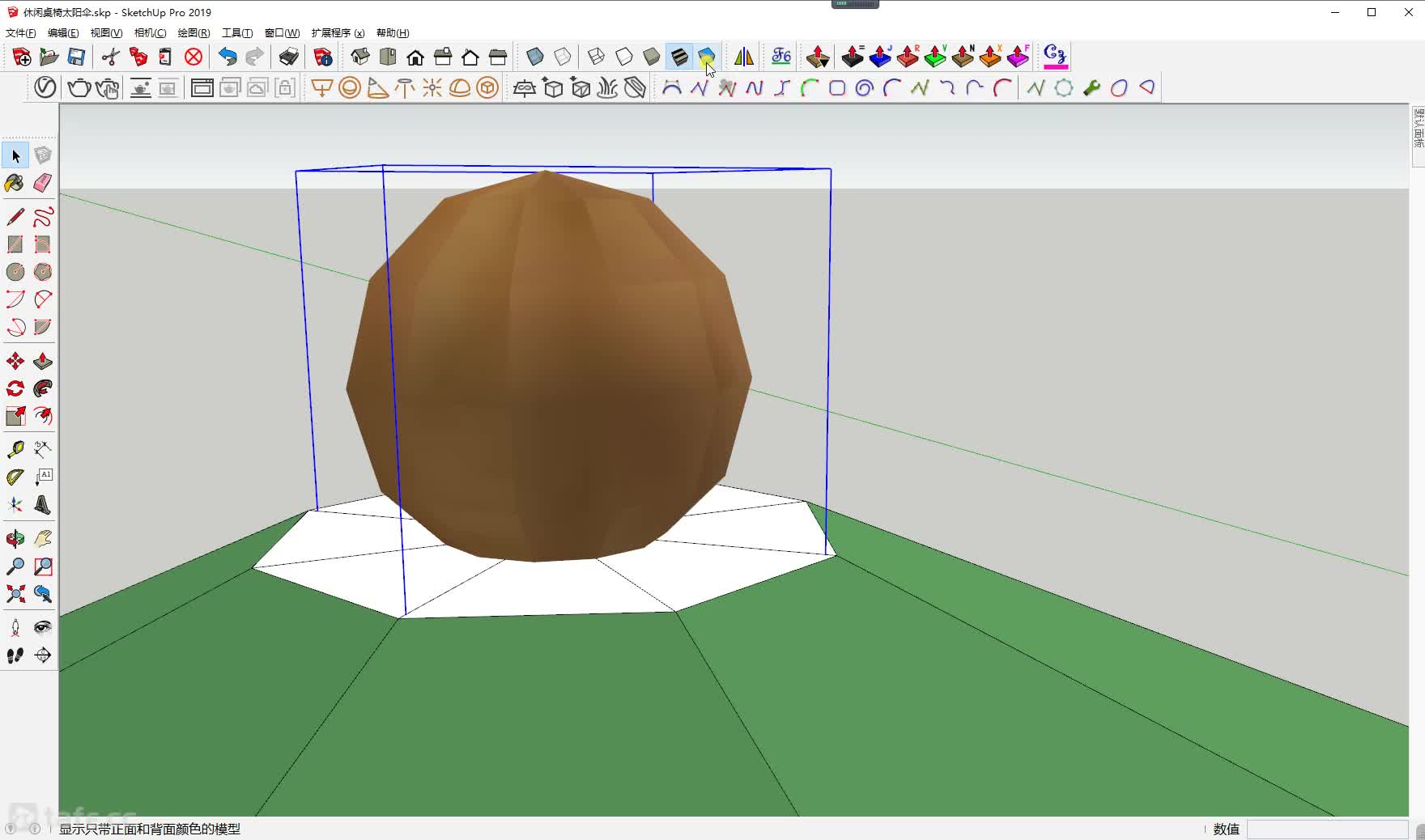Select the Polygon tool
The image size is (1425, 840).
(x=43, y=272)
